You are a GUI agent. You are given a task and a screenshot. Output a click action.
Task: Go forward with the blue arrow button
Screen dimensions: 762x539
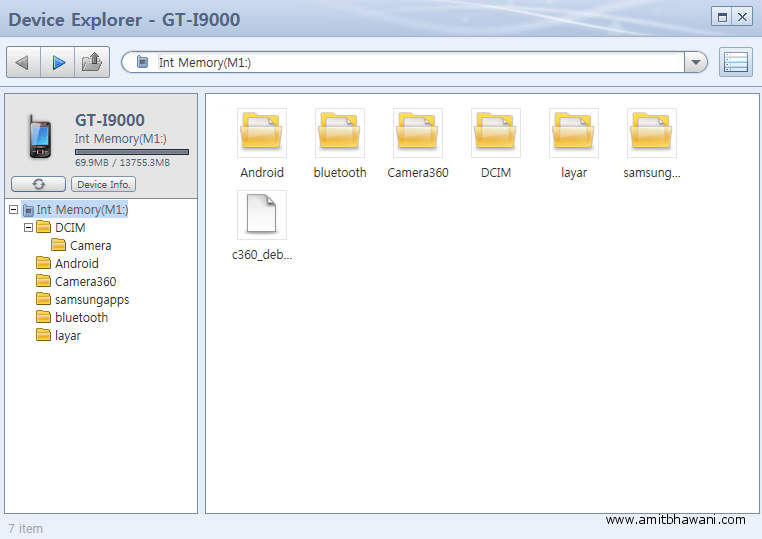pos(58,62)
